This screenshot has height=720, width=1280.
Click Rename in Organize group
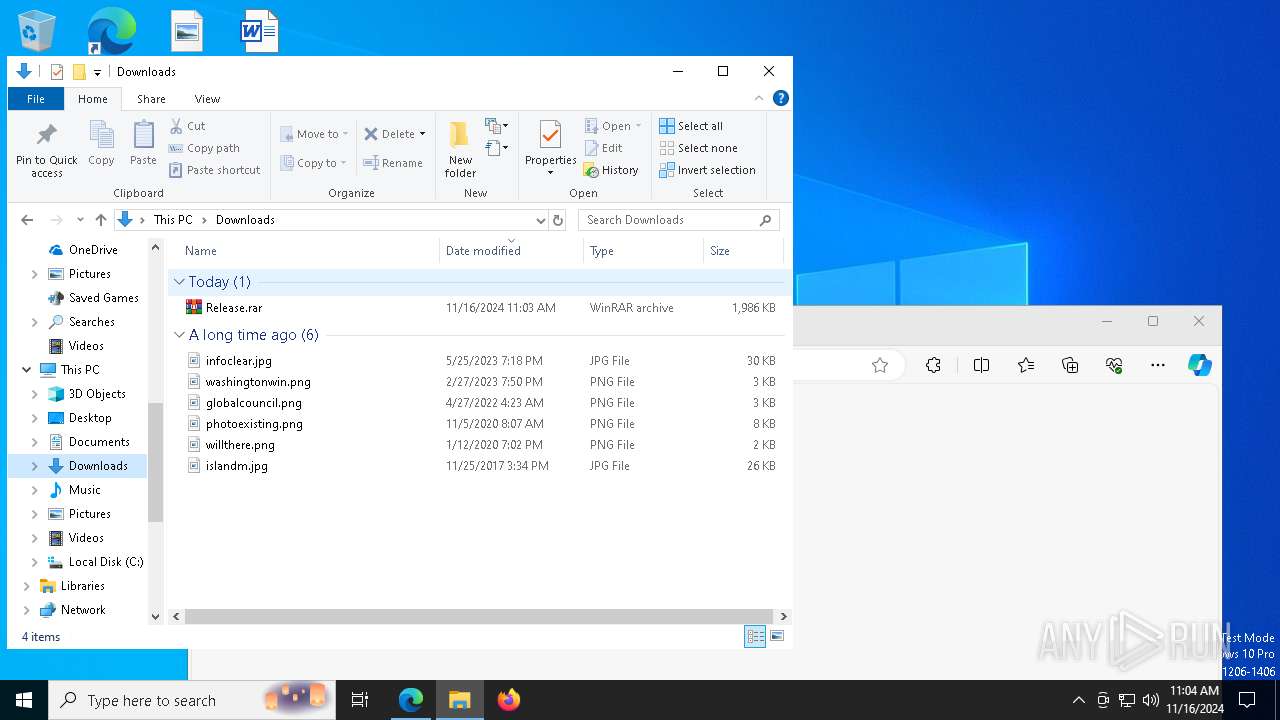(x=392, y=163)
